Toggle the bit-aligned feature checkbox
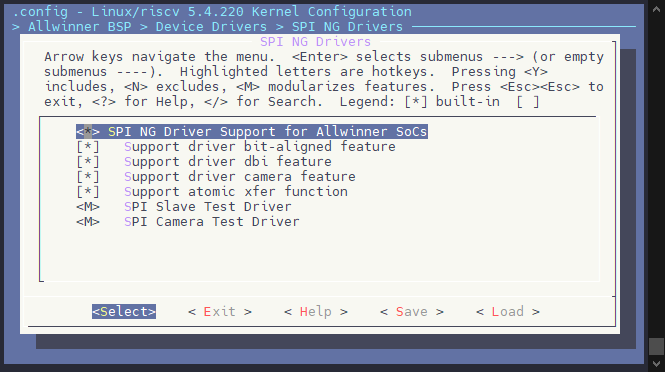Viewport: 665px width, 372px height. [88, 147]
